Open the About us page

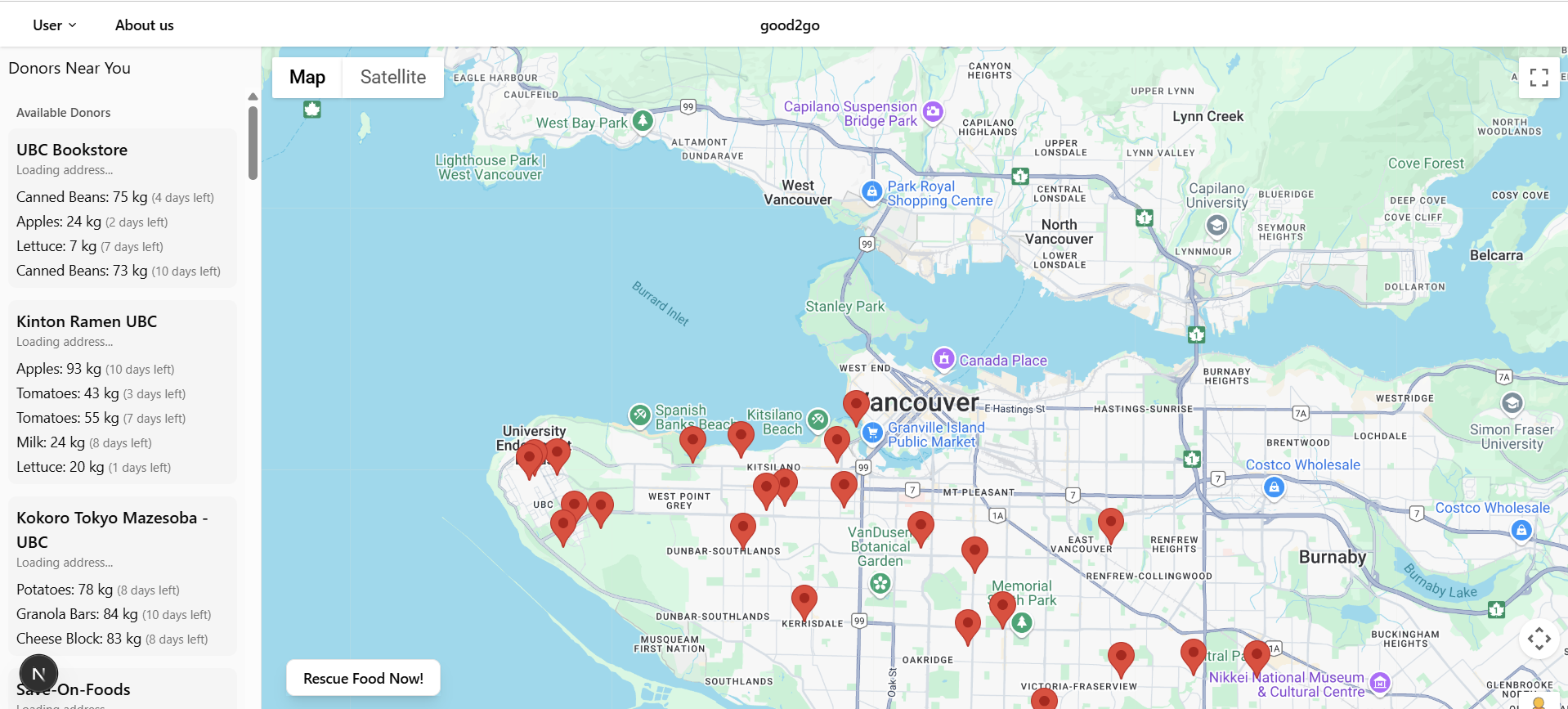click(144, 25)
